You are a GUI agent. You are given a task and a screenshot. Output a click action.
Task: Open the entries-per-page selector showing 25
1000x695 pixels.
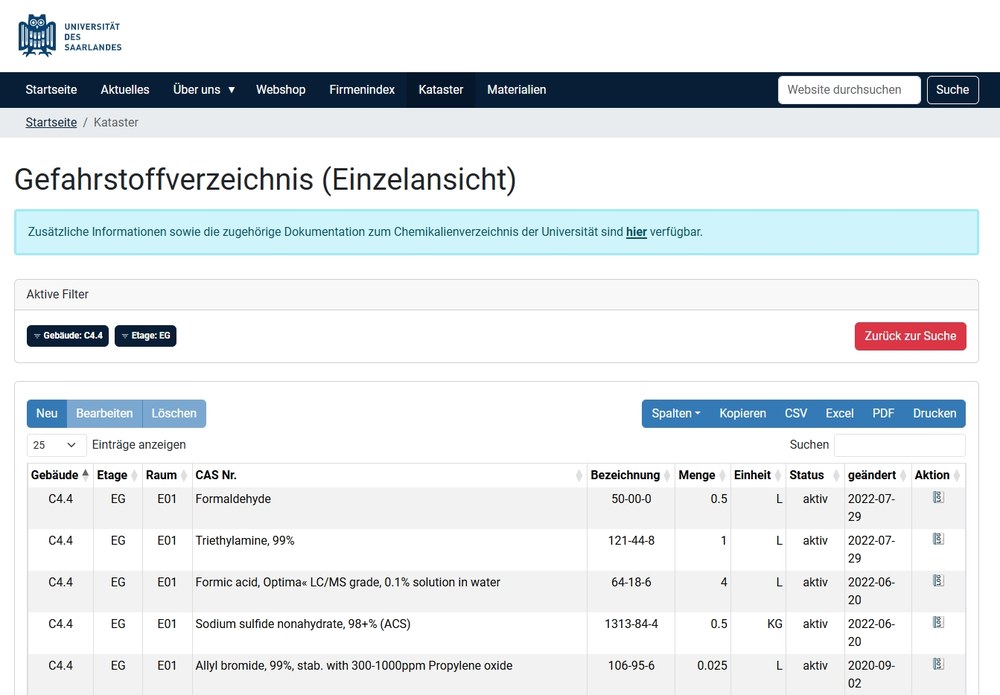click(55, 444)
